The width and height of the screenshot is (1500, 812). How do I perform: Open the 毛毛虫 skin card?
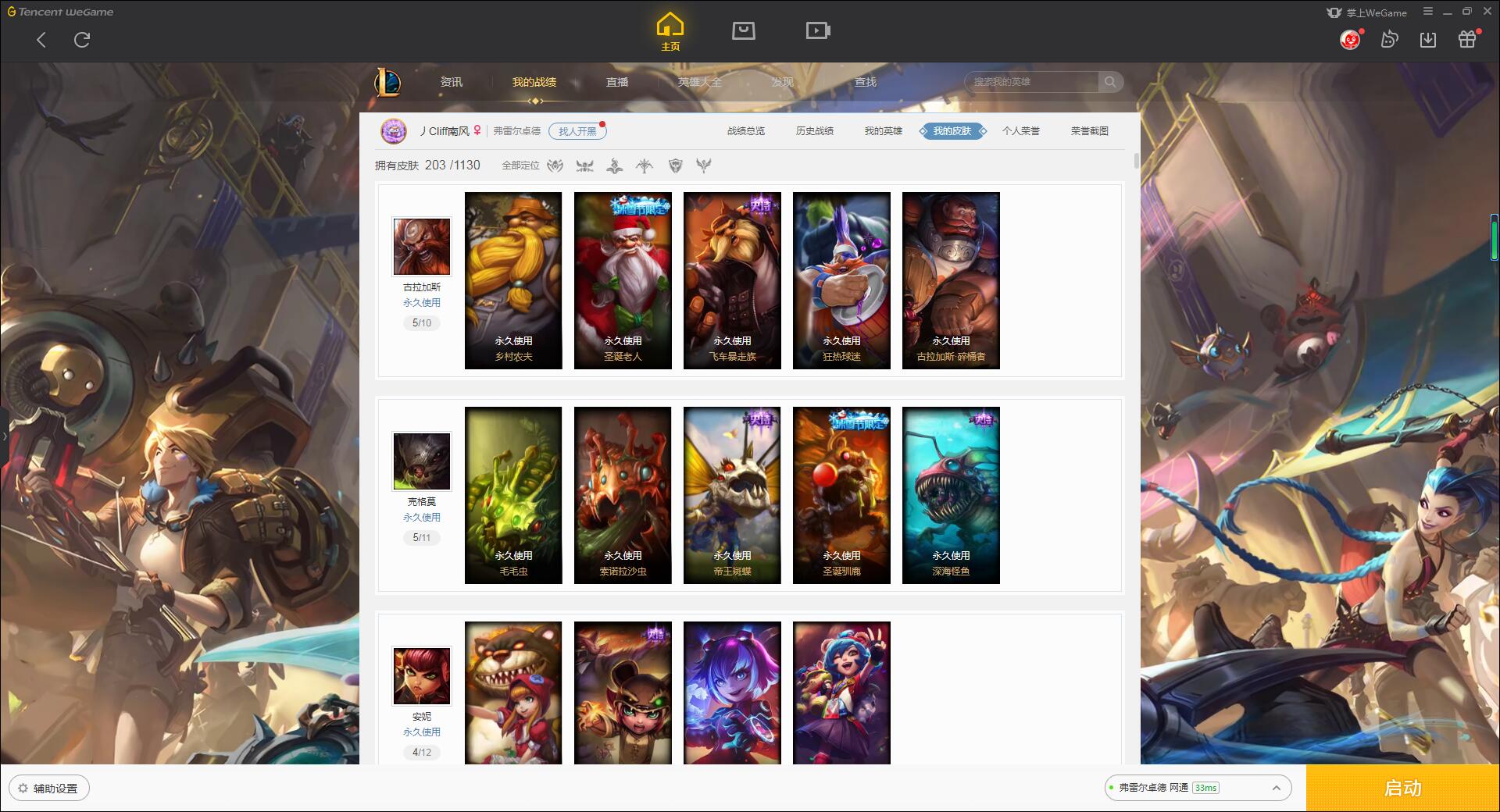513,496
